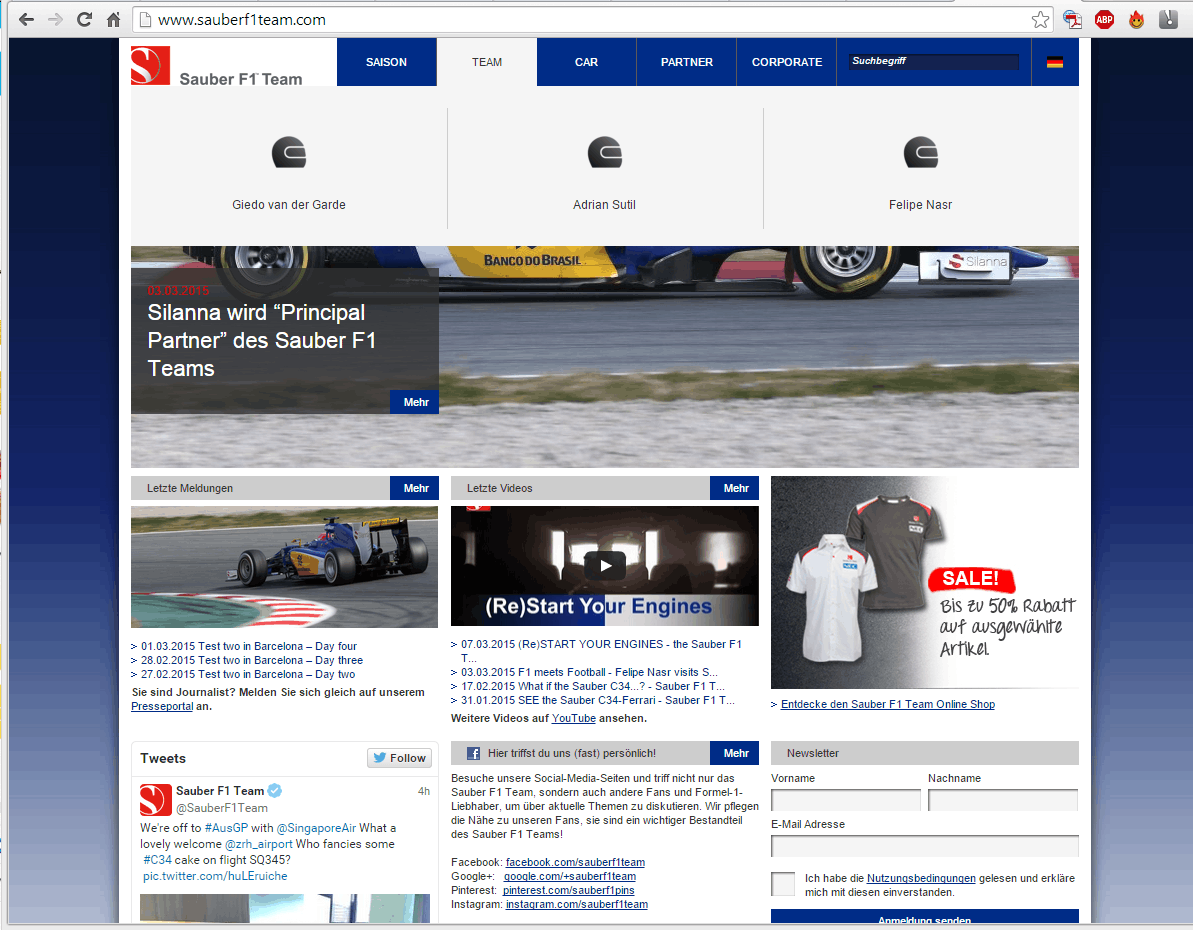Click the Anmeldung senden button
This screenshot has height=930, width=1193.
coord(924,918)
